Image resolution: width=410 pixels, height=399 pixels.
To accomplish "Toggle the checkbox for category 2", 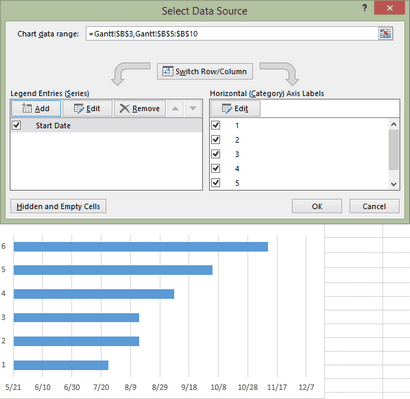I will click(216, 140).
